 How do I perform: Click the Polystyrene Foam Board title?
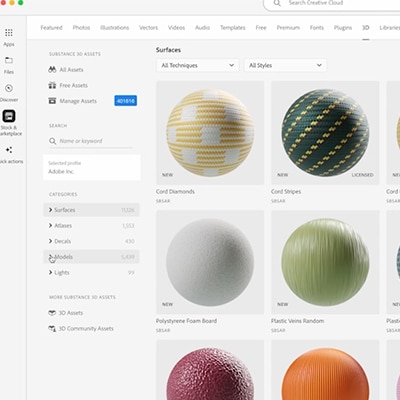[186, 321]
